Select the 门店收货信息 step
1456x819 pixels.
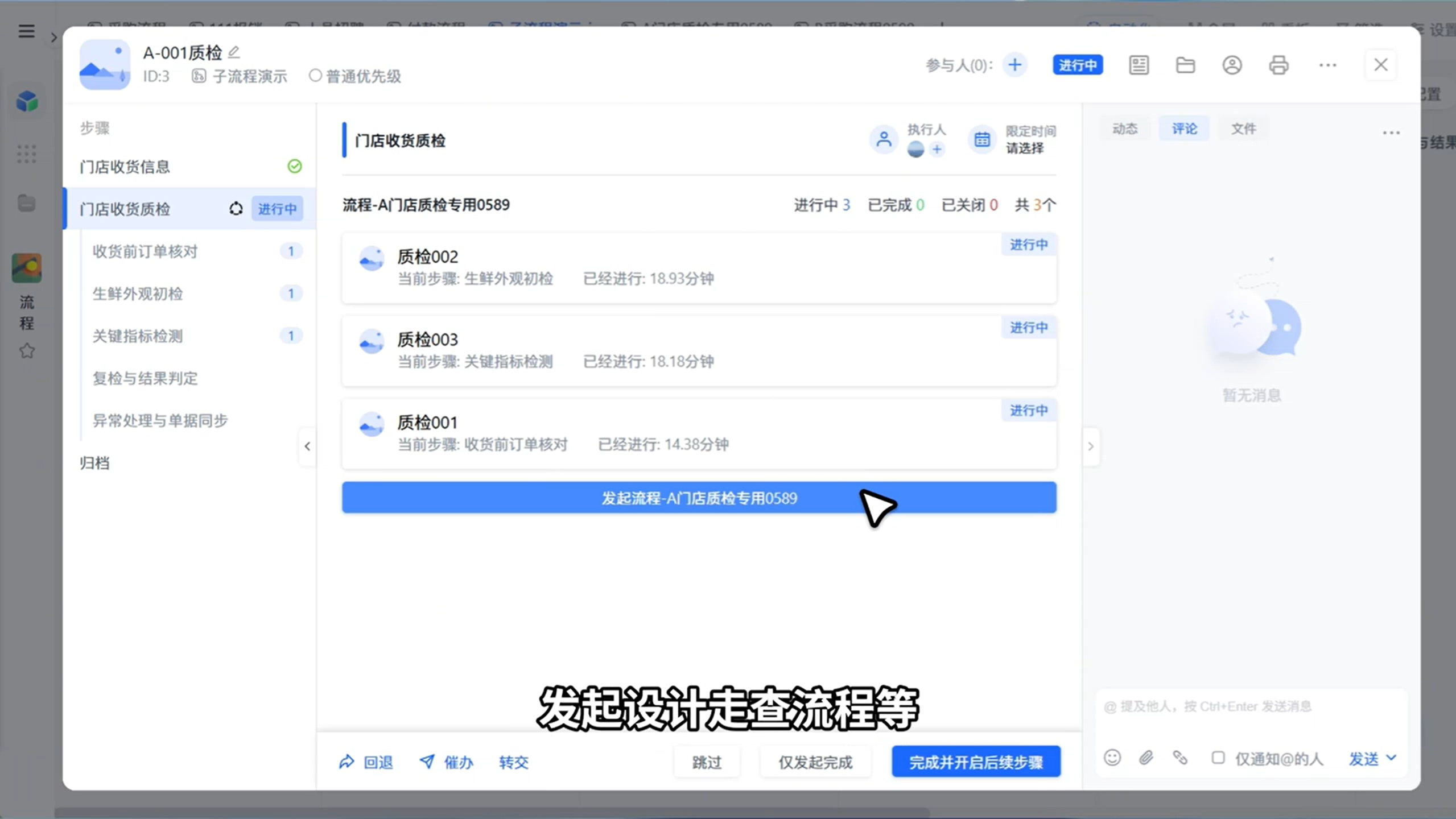190,167
